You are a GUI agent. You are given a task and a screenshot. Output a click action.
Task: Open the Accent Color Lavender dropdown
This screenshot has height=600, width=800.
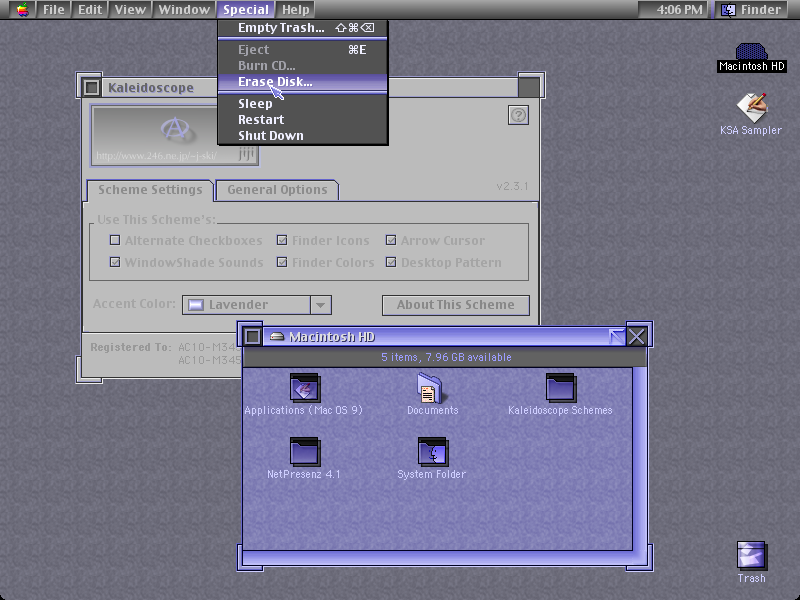pyautogui.click(x=257, y=305)
